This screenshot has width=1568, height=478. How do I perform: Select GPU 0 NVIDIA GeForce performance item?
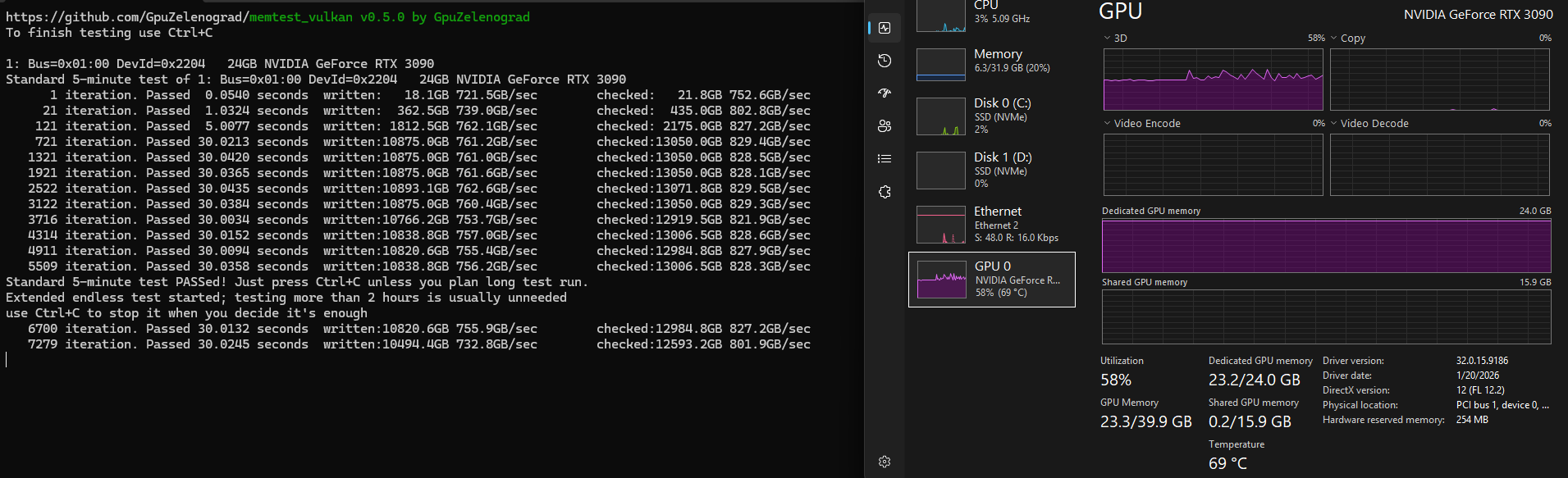point(992,280)
